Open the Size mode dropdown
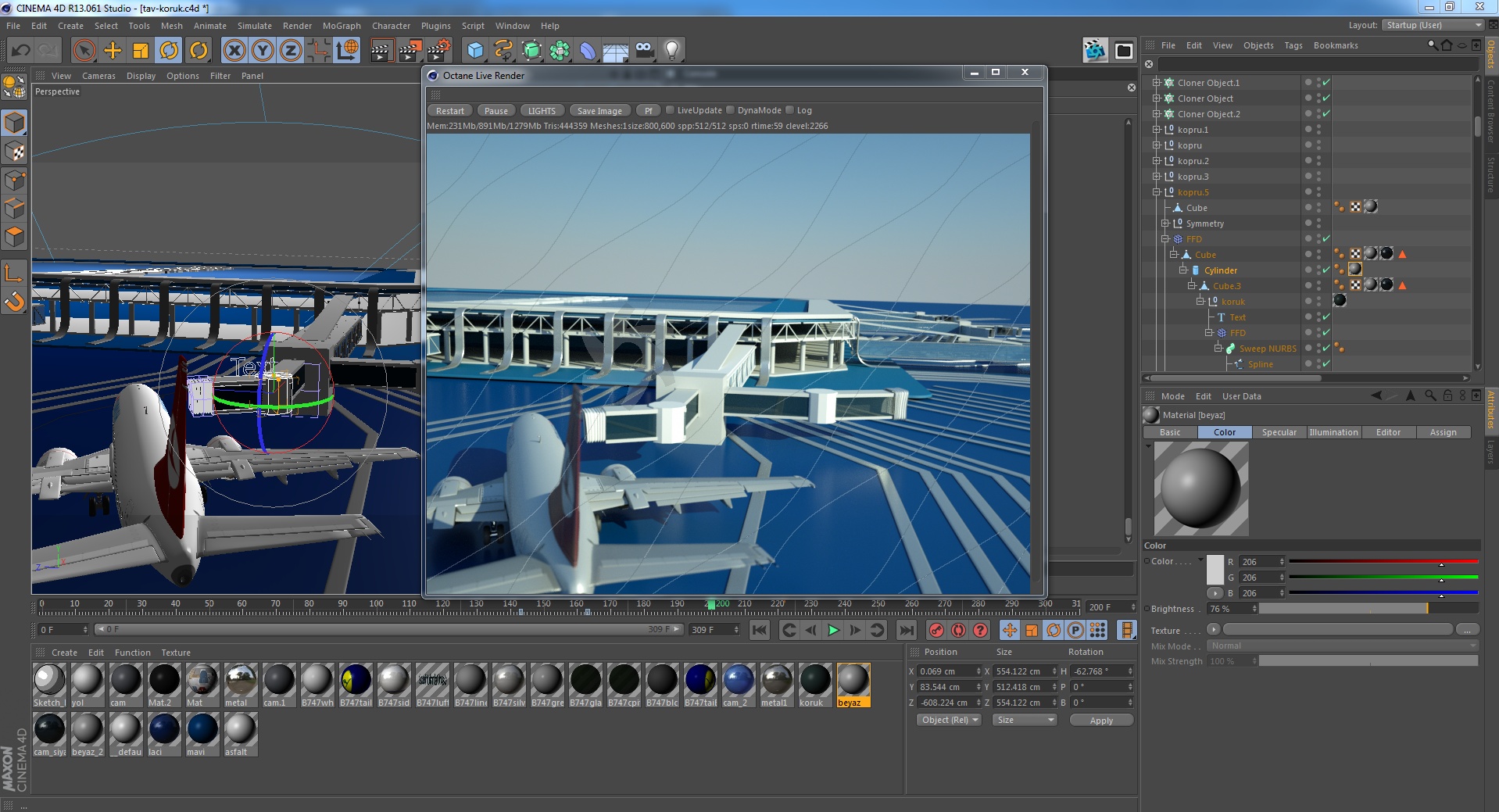 1024,720
